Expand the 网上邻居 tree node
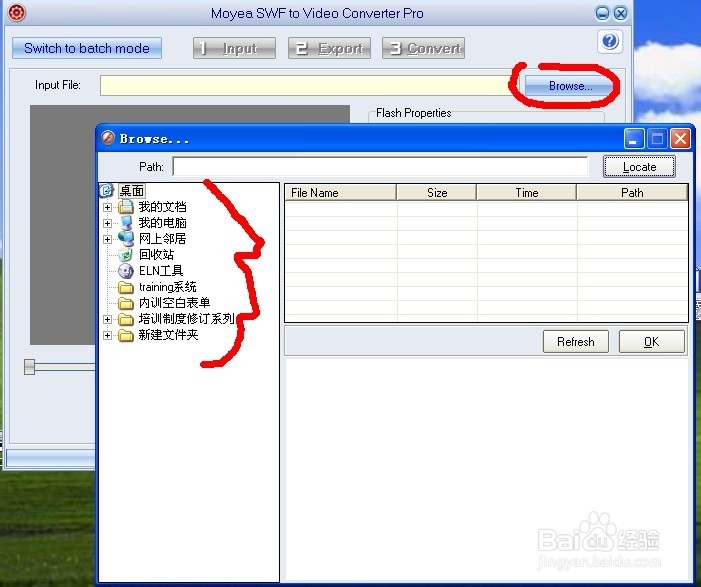This screenshot has width=701, height=587. (107, 239)
